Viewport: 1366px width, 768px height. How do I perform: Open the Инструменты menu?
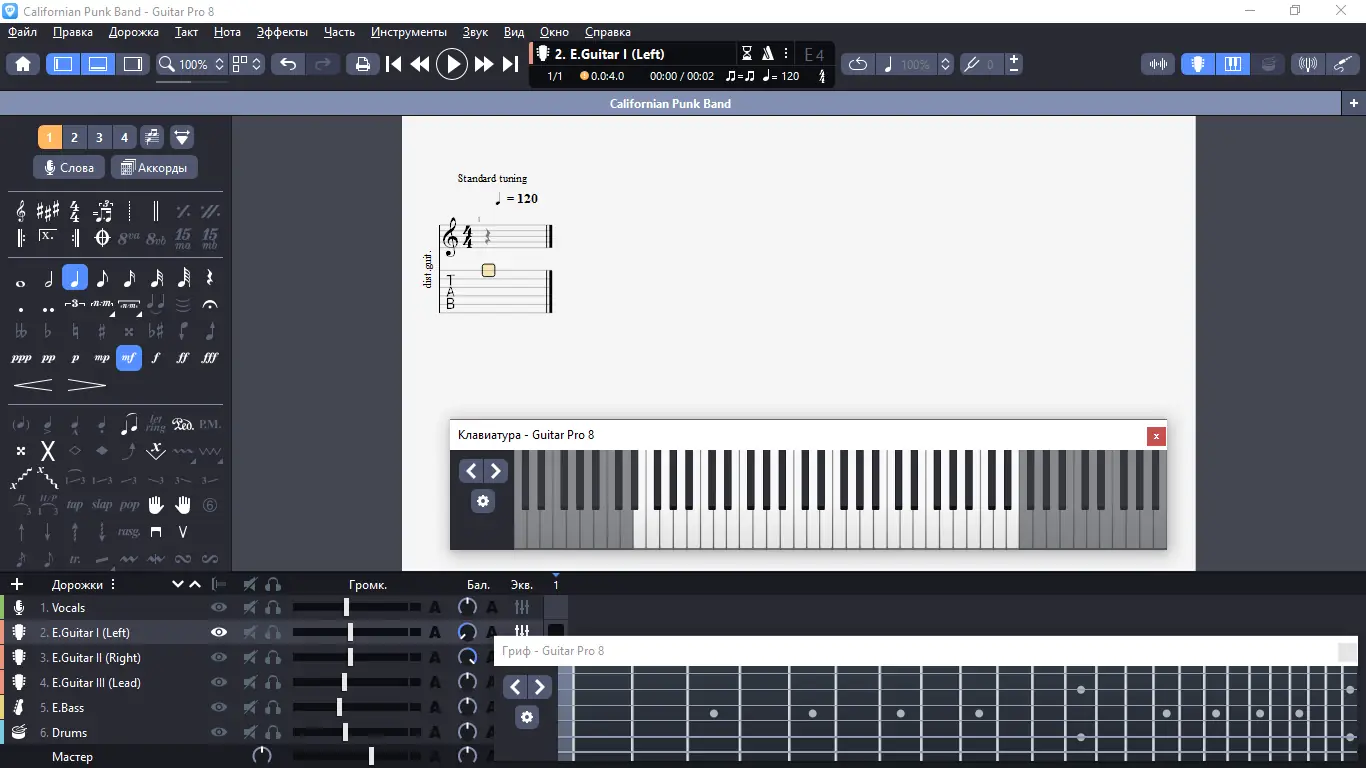409,32
